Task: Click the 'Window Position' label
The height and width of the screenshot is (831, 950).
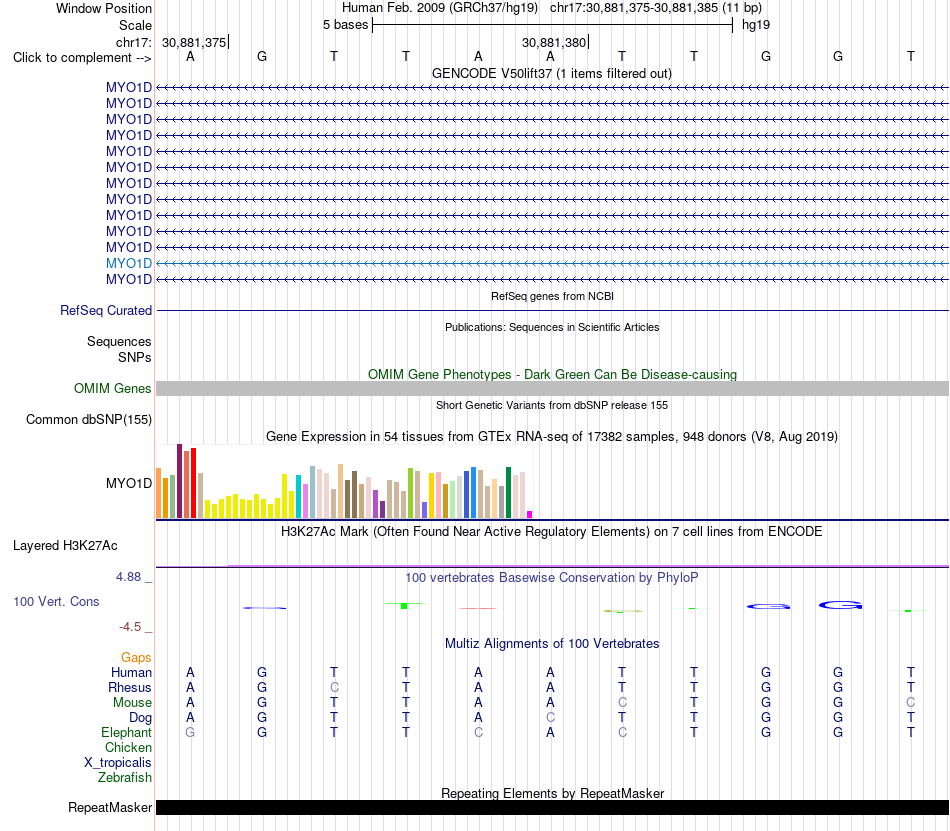Action: 104,8
